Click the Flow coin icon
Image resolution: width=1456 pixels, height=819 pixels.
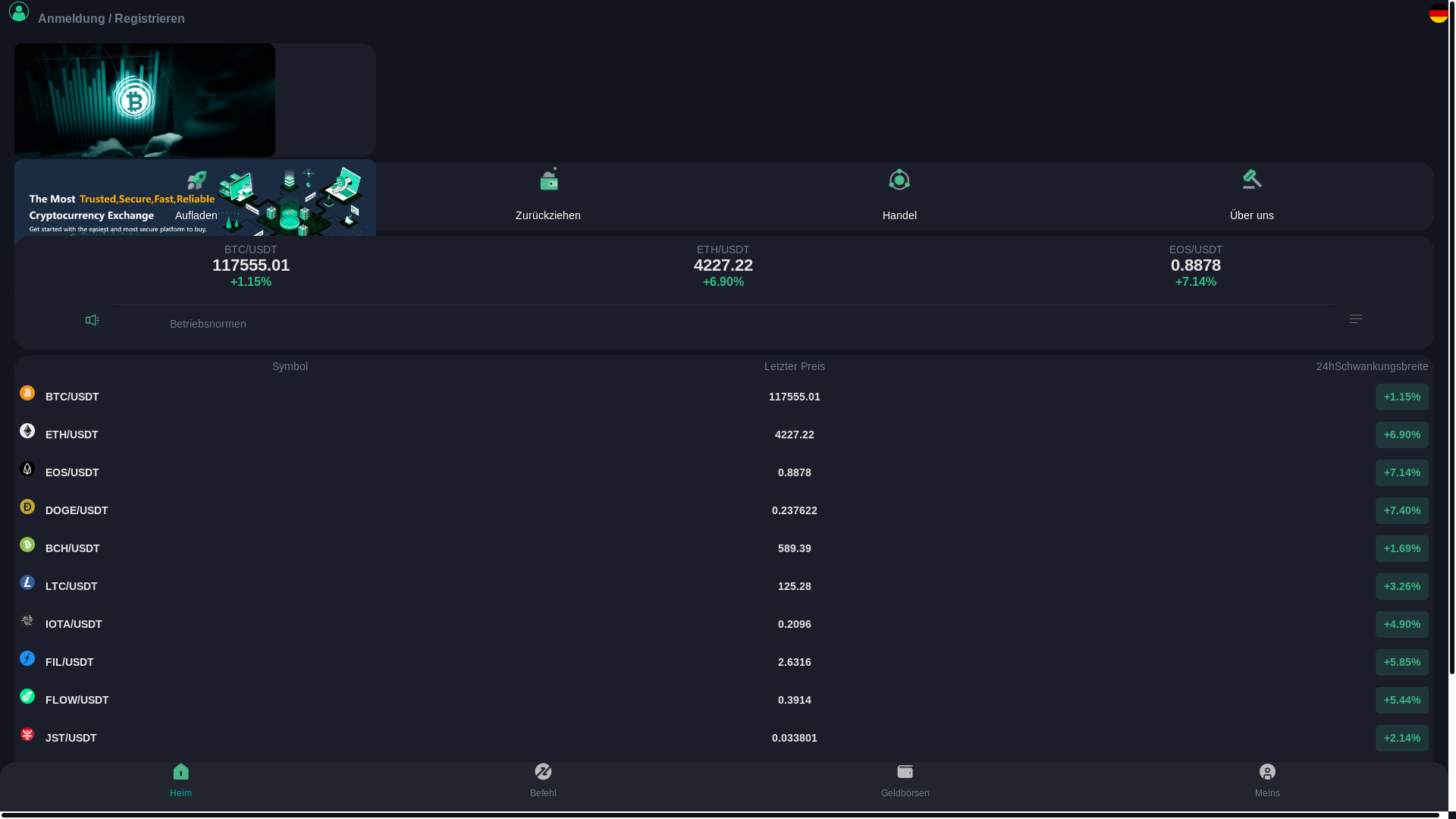(27, 696)
